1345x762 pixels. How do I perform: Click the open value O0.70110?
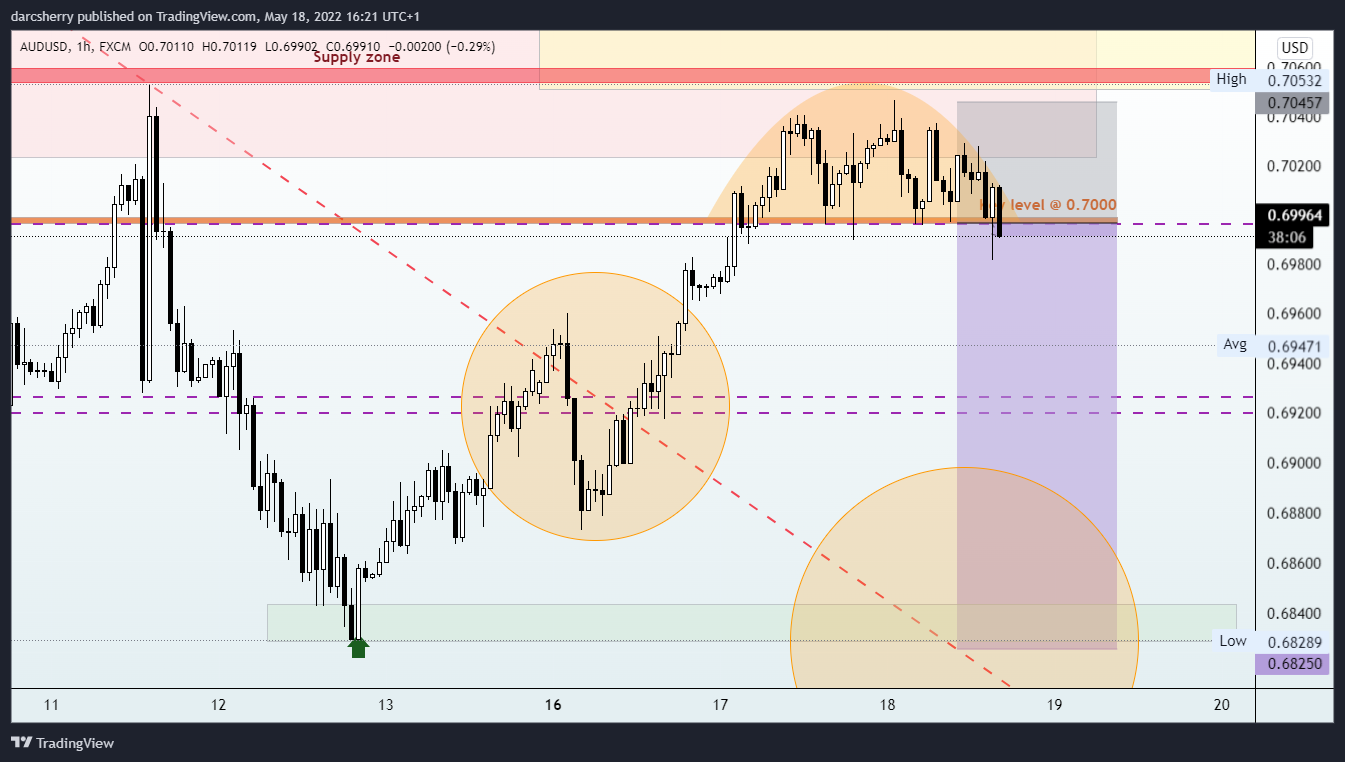(167, 46)
